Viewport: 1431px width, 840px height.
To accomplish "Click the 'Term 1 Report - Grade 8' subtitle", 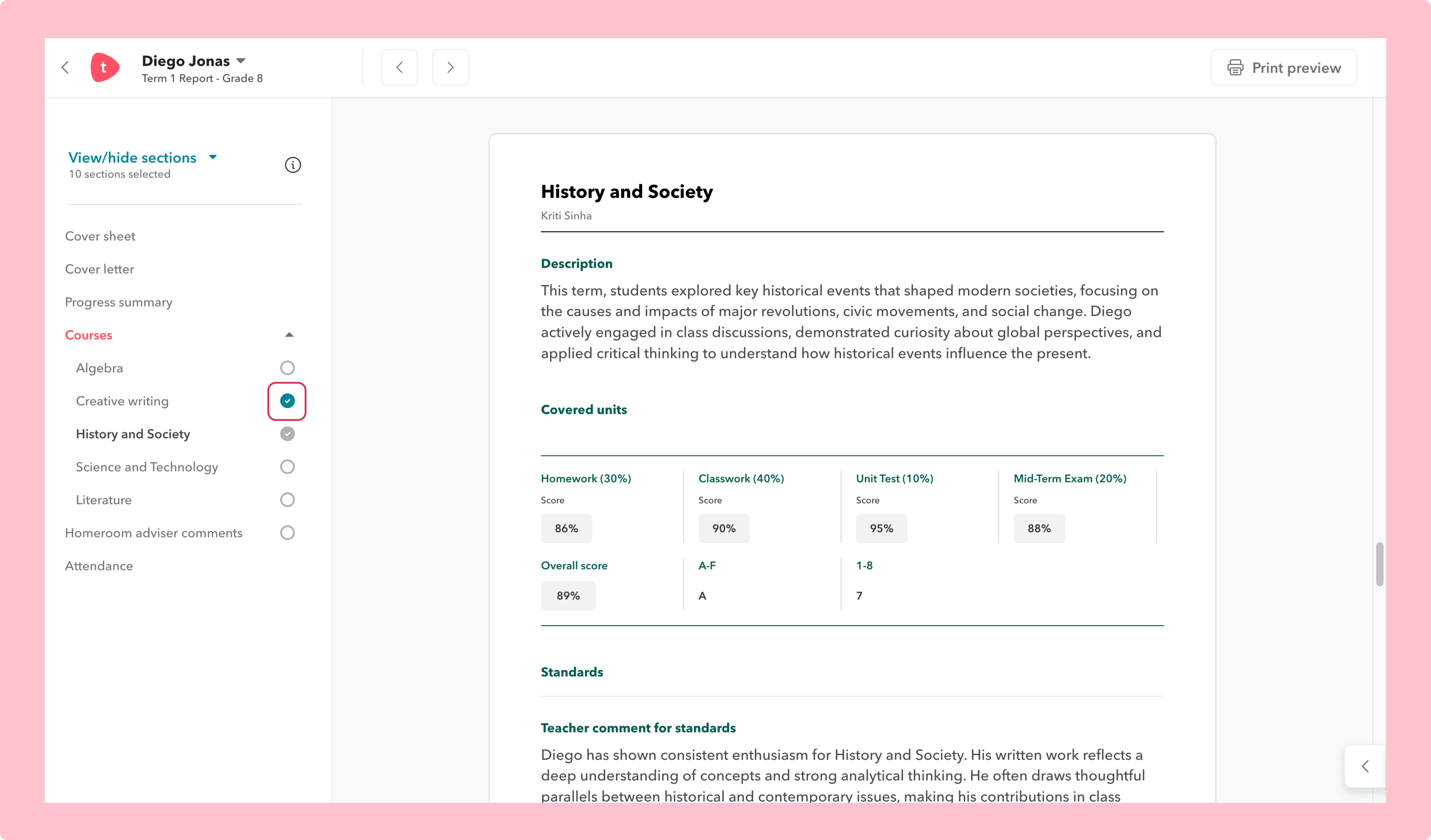I will 202,78.
